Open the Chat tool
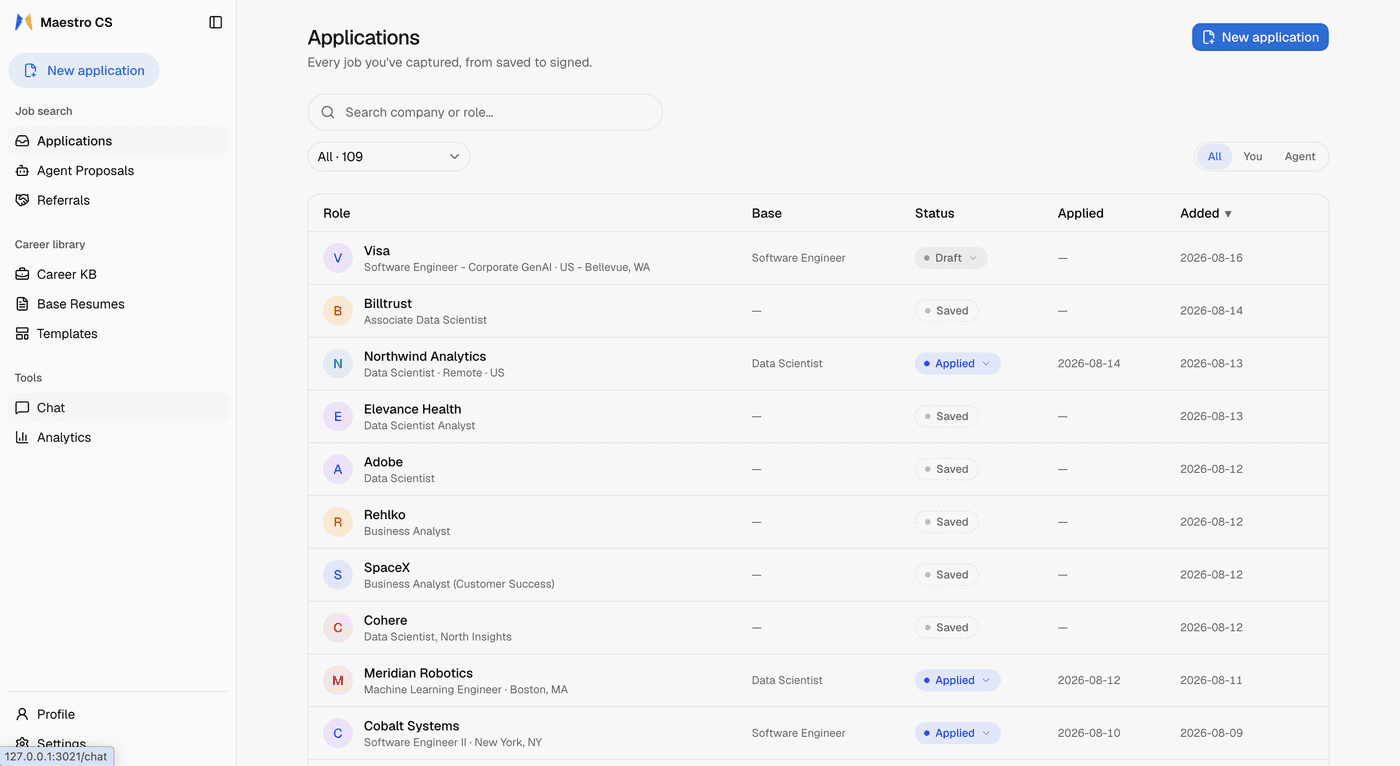 point(118,408)
